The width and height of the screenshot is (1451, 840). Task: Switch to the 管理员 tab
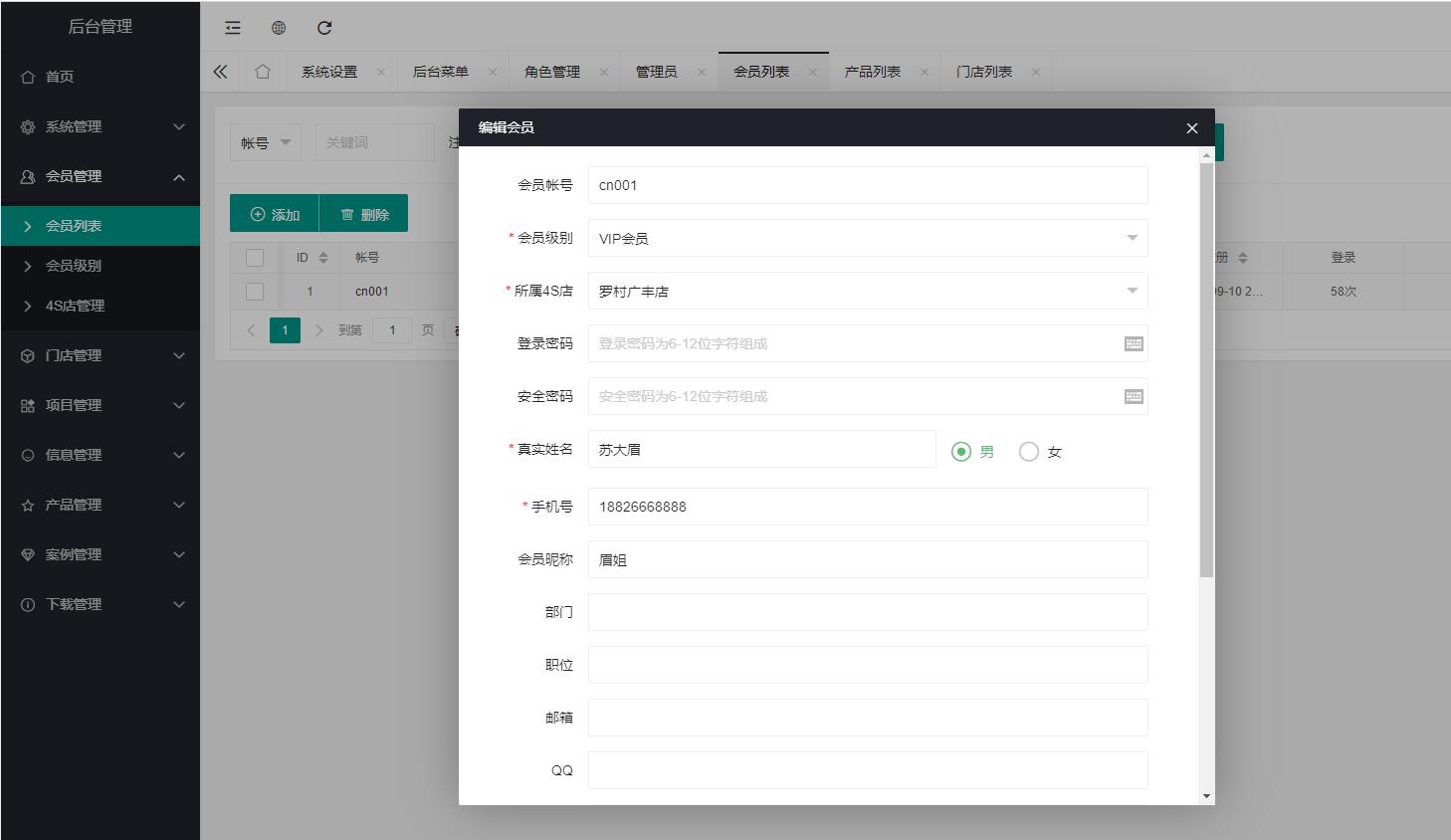[657, 72]
